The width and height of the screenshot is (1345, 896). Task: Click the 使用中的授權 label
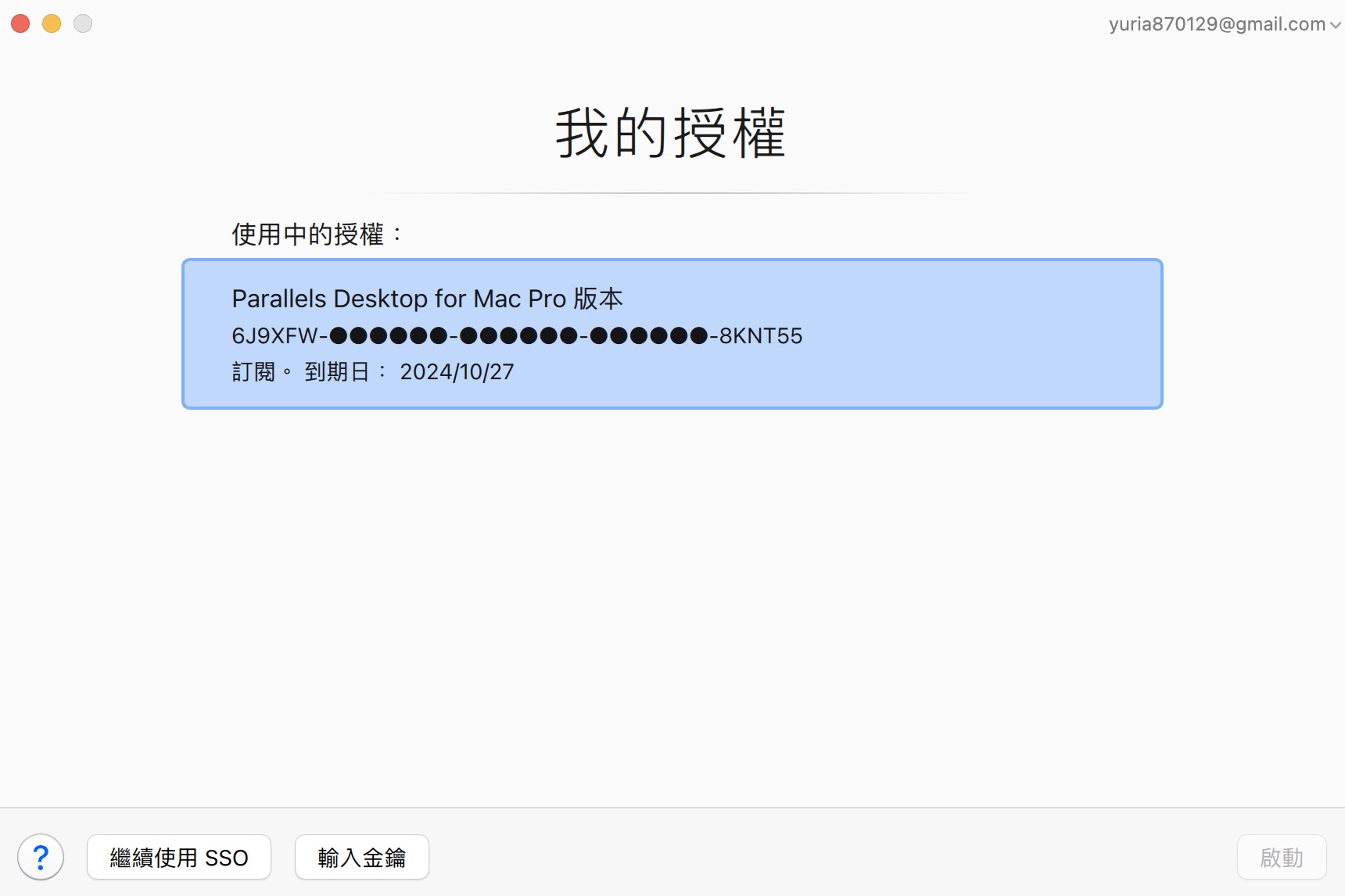317,234
